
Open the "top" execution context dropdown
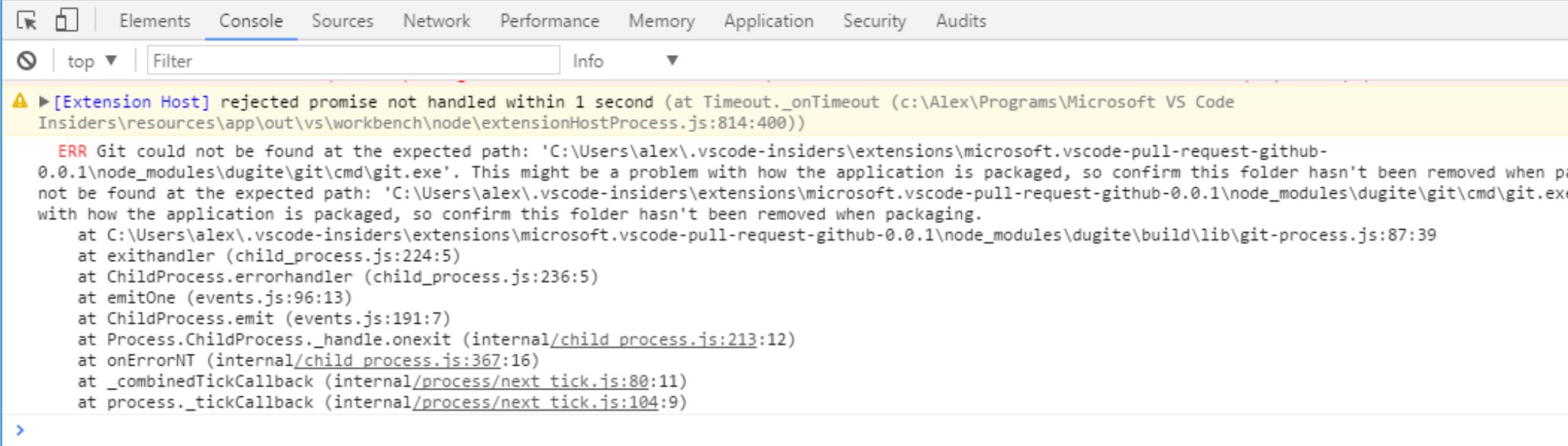(92, 60)
